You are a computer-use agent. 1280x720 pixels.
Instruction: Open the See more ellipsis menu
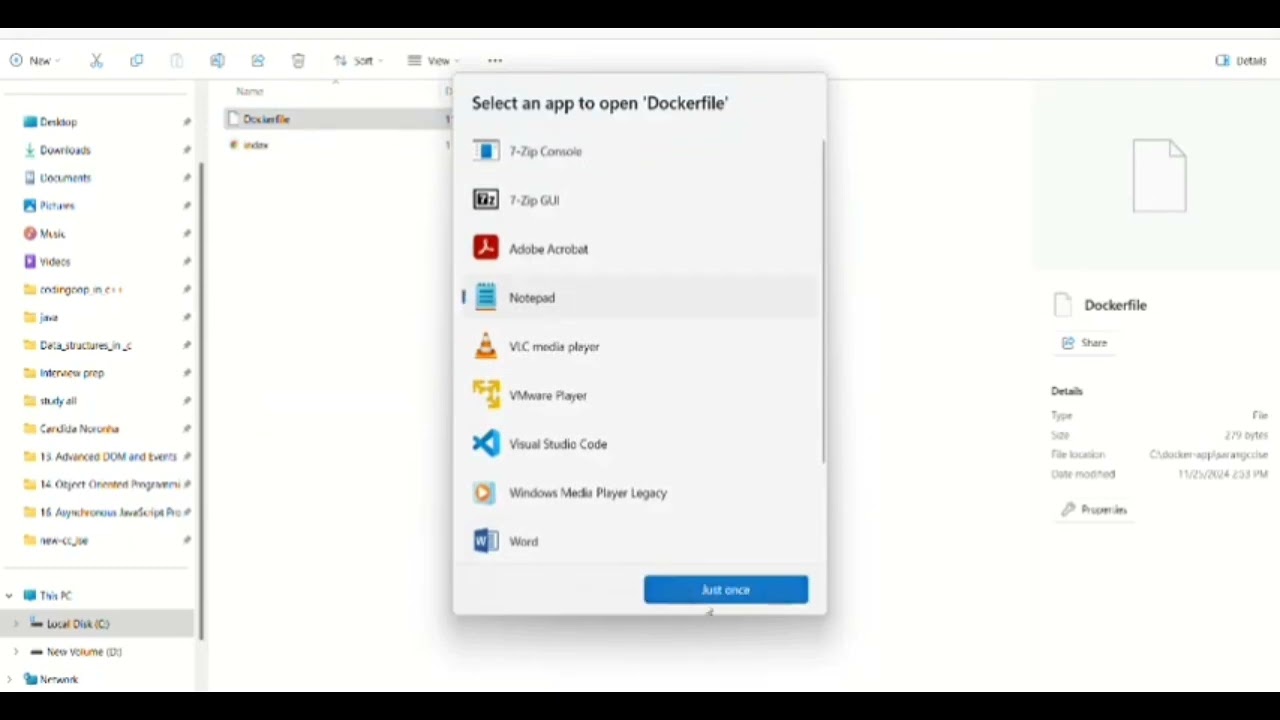pos(495,61)
